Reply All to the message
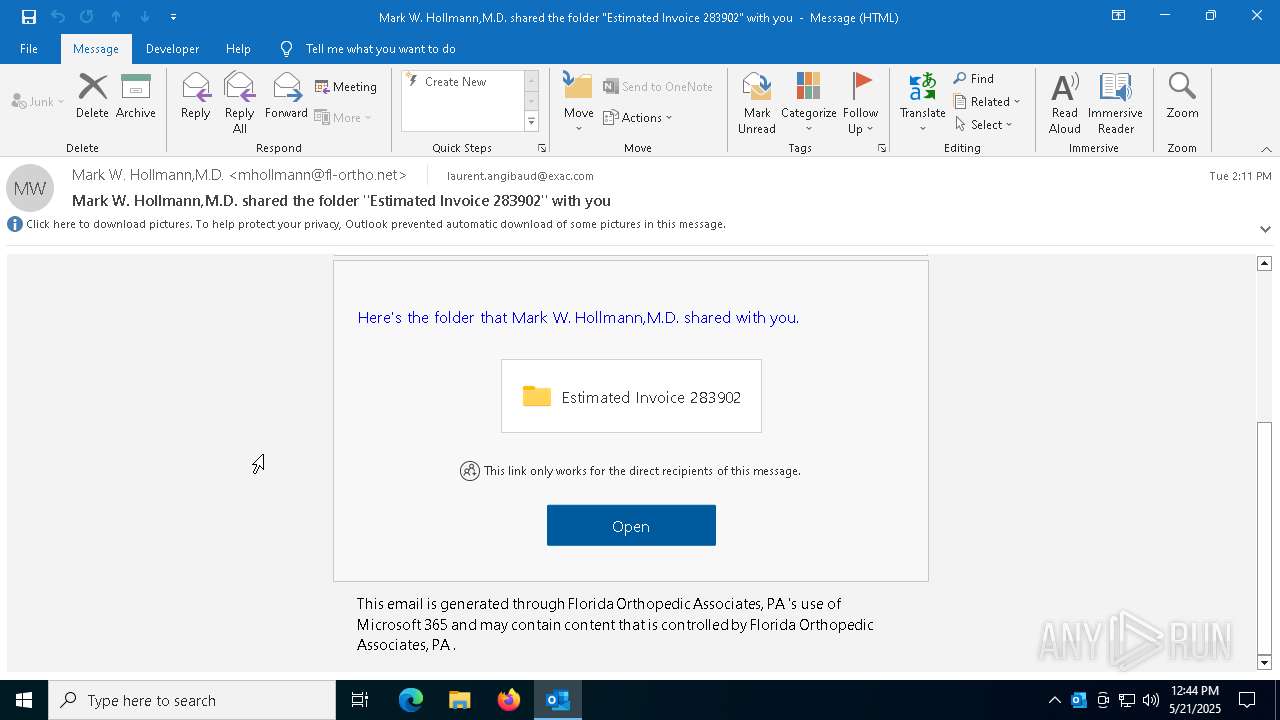The image size is (1280, 720). (239, 103)
